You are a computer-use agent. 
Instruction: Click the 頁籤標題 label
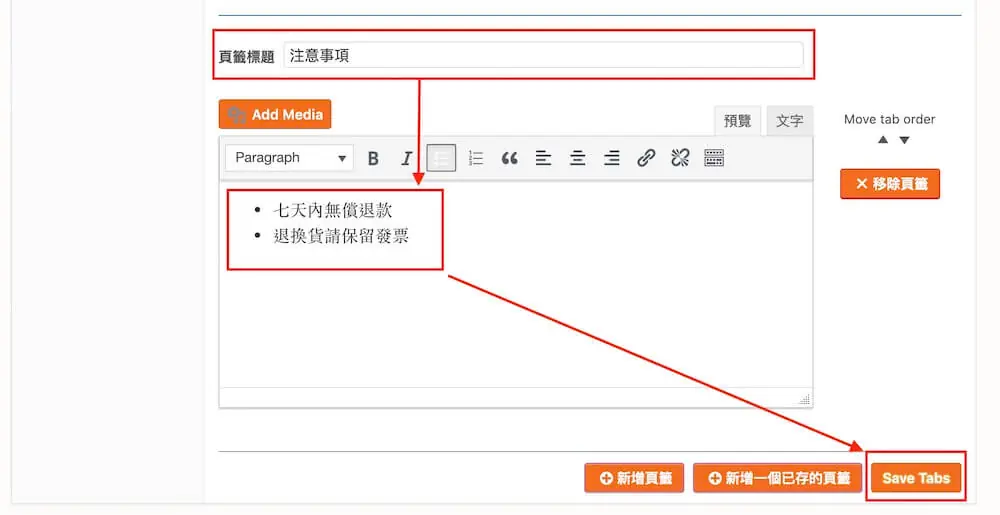coord(246,57)
